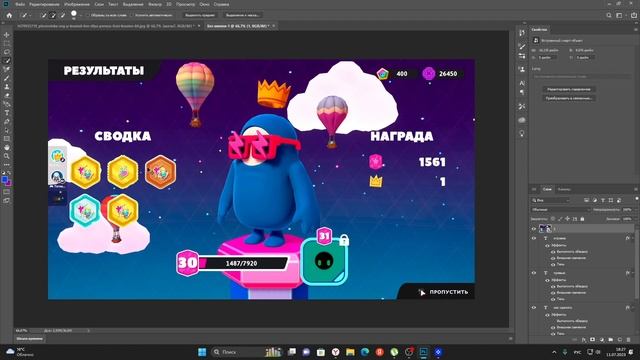This screenshot has width=640, height=360.
Task: Switch to 'Каналы' tab
Action: 564,189
